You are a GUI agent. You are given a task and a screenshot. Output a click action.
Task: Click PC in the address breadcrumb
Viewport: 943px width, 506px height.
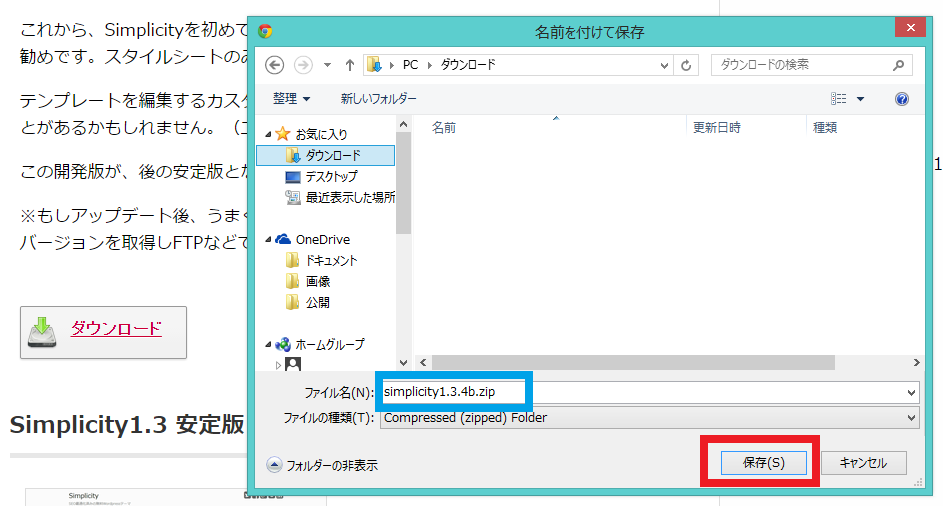[410, 65]
